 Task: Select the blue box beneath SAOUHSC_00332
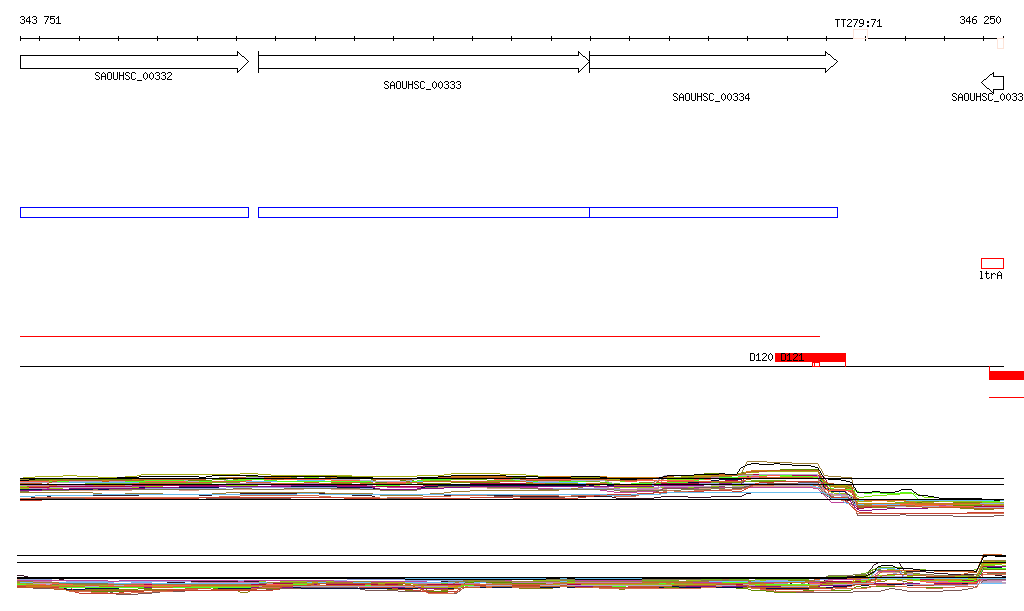(134, 212)
